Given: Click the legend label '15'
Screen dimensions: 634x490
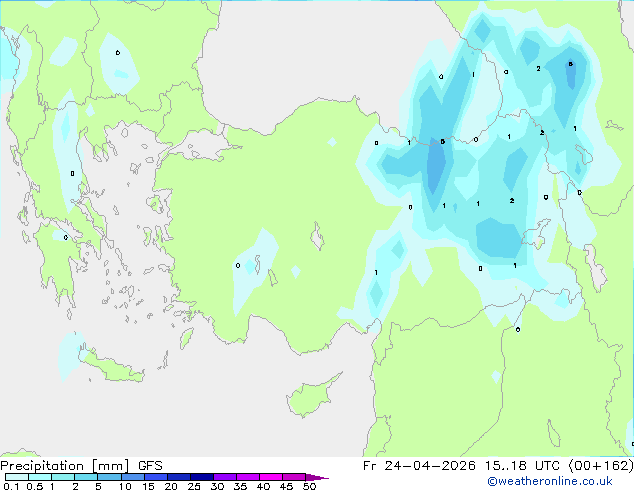Looking at the screenshot, I should pos(148,486).
